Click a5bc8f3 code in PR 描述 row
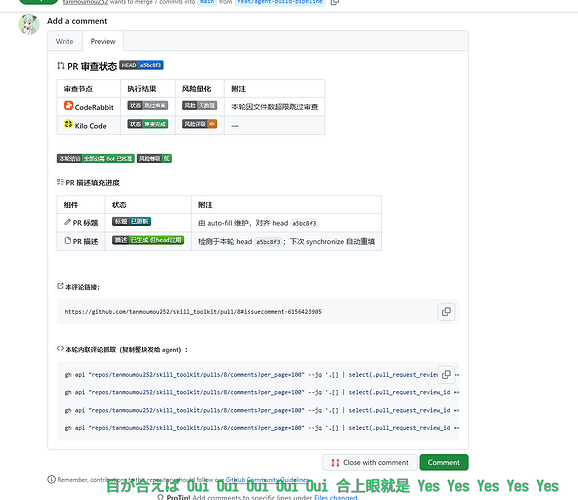The width and height of the screenshot is (578, 500). click(268, 242)
